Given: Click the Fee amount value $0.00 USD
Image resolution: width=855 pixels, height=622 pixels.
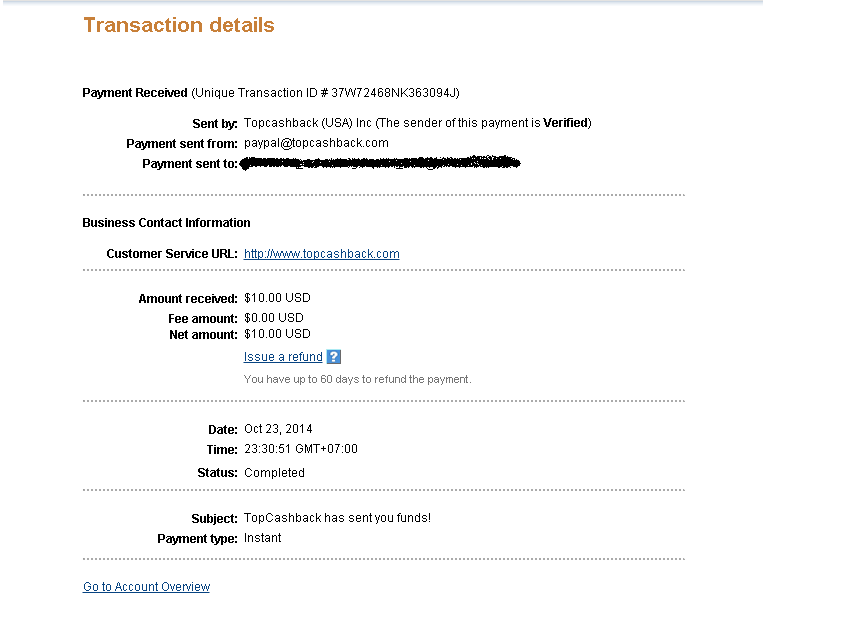Looking at the screenshot, I should click(x=273, y=318).
